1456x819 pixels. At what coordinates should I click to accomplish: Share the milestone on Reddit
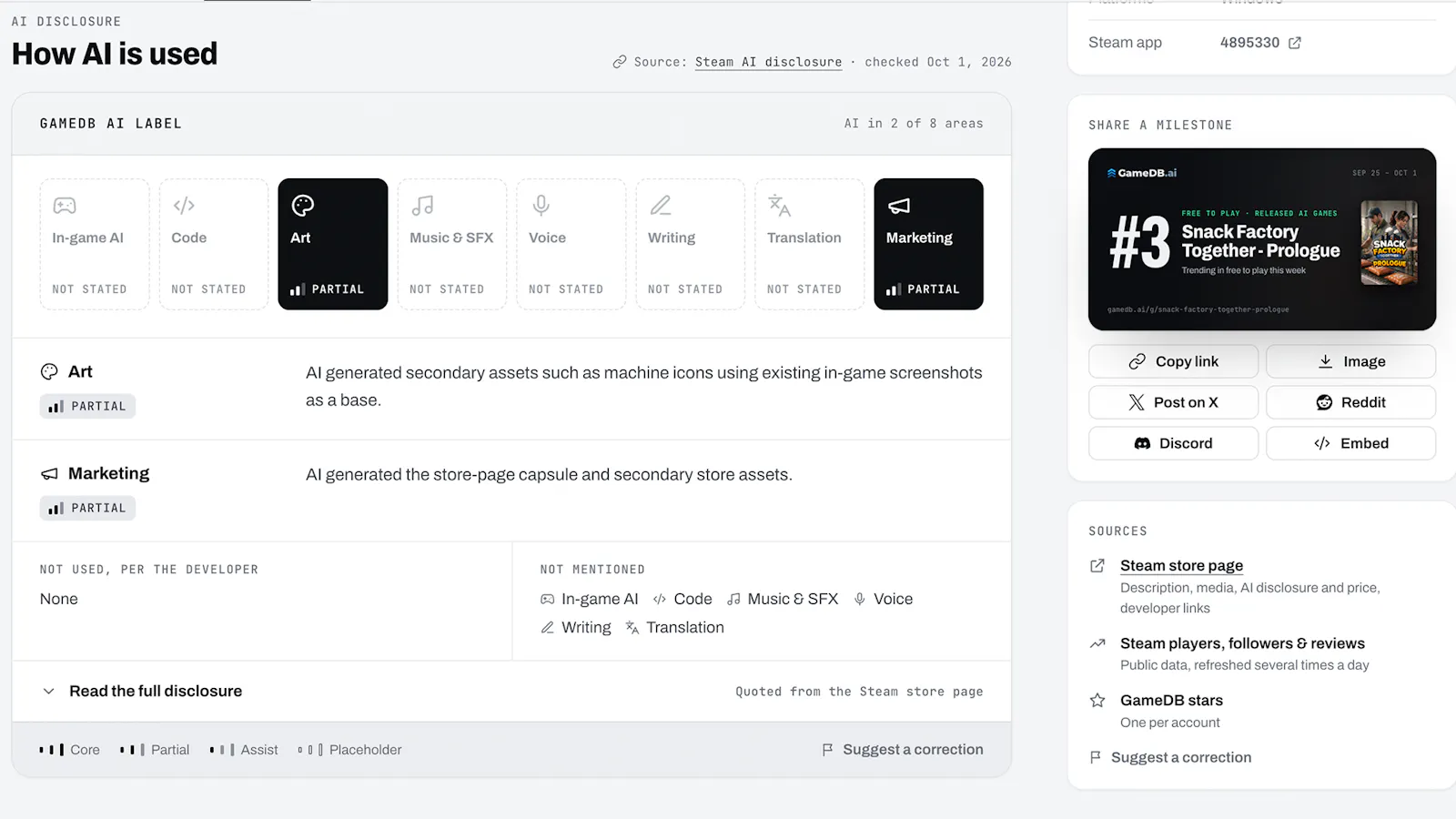[x=1351, y=402]
